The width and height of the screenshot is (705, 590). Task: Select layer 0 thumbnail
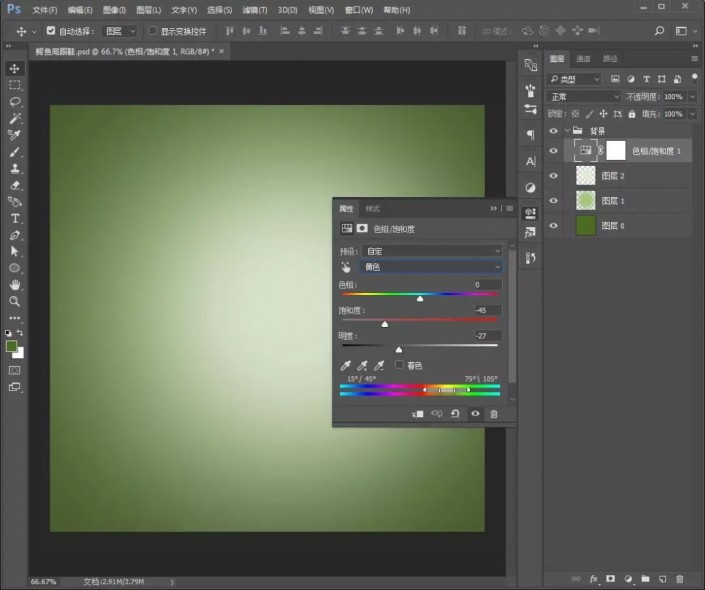point(585,226)
